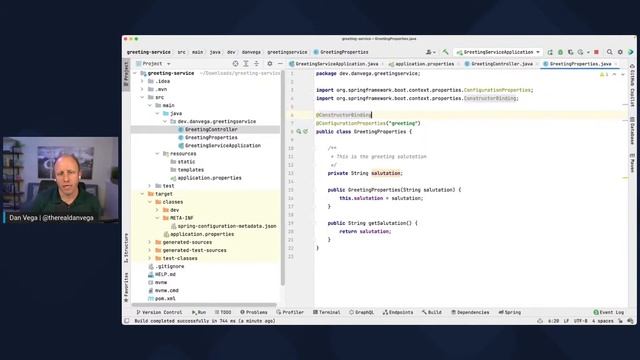
Task: Click the green arrow icon at the toolbar's right end
Action: 631,52
